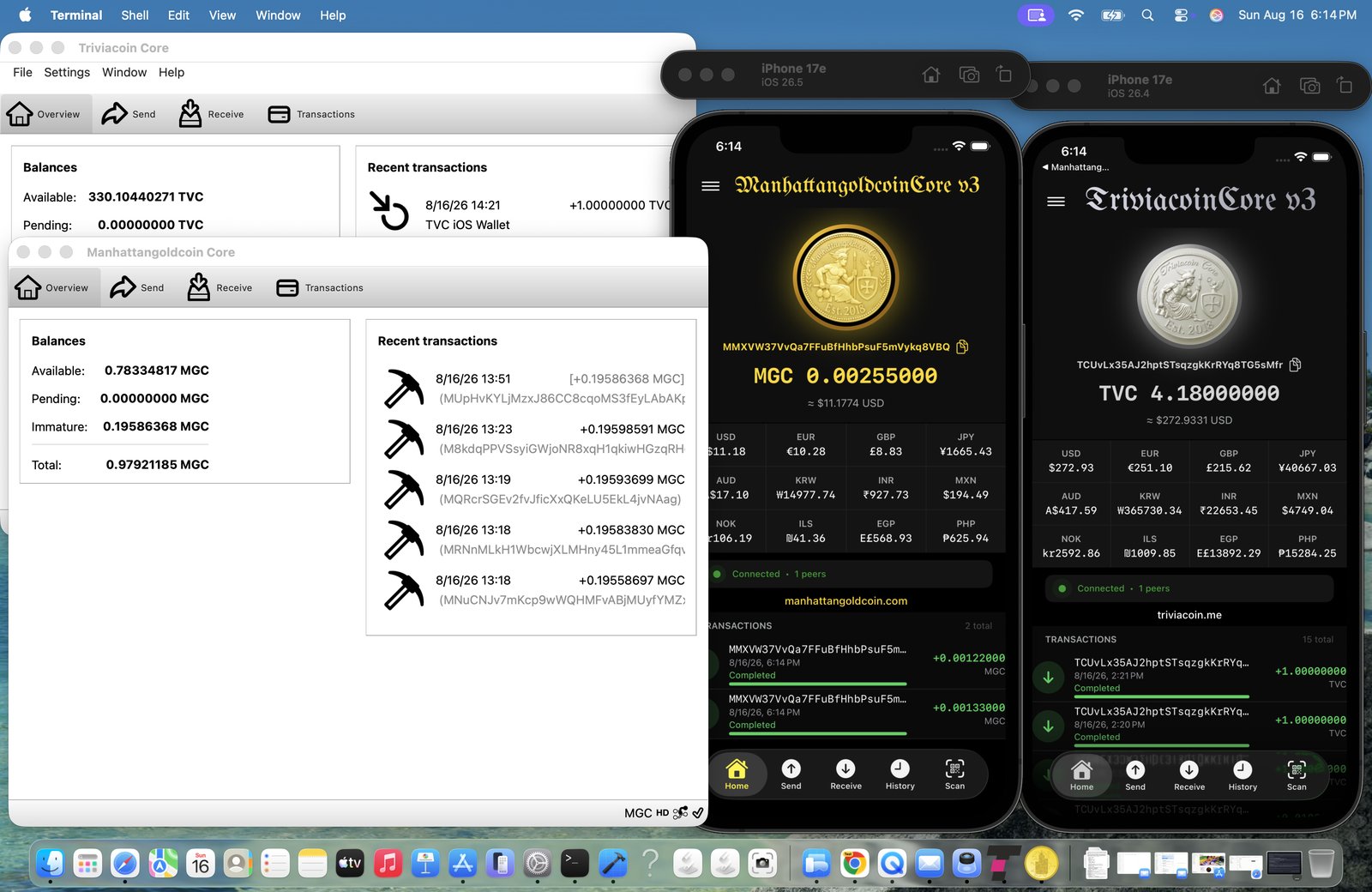Tap Send in Triviacoin app tab bar
The height and width of the screenshot is (892, 1372).
pyautogui.click(x=1135, y=775)
